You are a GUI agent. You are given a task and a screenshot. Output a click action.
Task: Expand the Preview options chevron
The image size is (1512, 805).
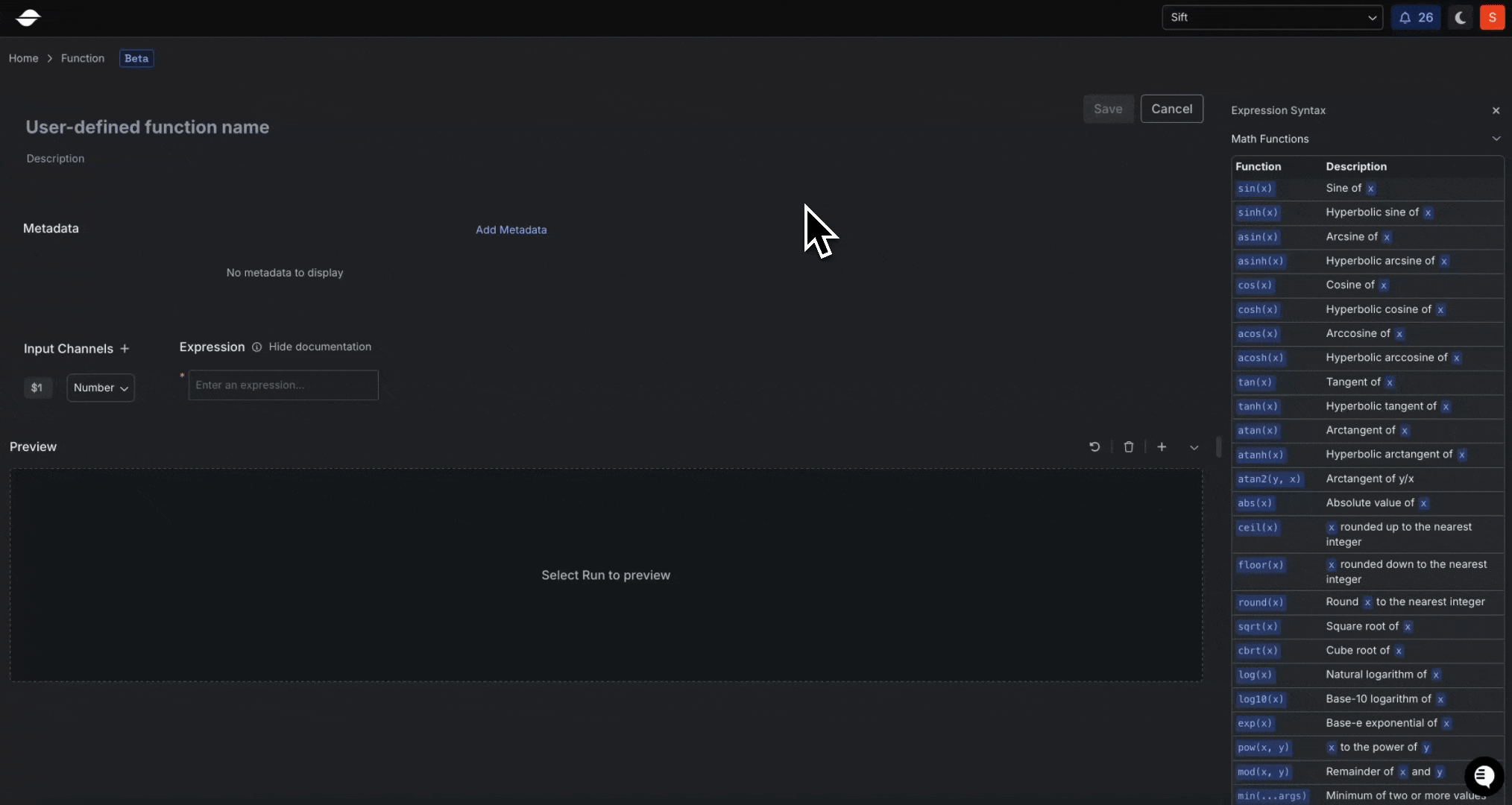pyautogui.click(x=1194, y=447)
